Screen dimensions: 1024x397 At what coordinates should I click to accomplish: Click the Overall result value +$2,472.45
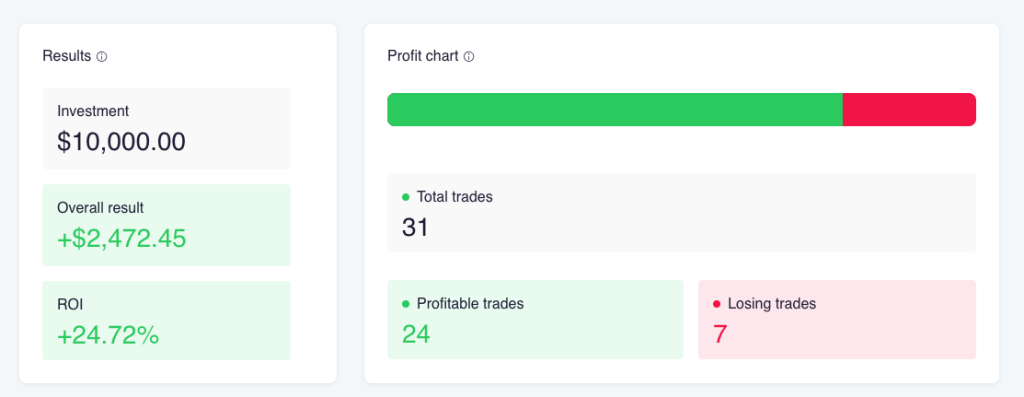(x=121, y=238)
